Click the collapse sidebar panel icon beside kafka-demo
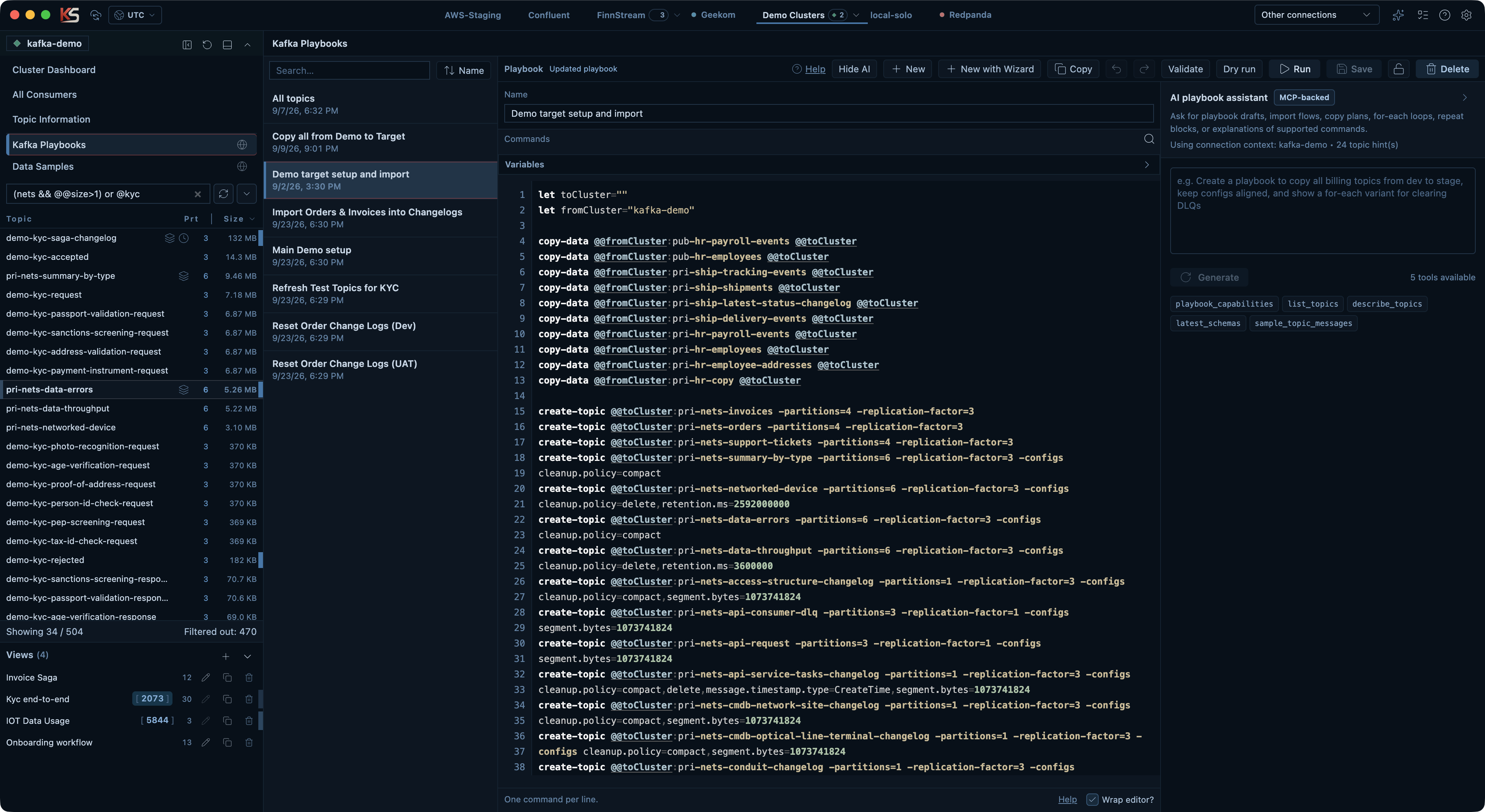 (x=187, y=44)
